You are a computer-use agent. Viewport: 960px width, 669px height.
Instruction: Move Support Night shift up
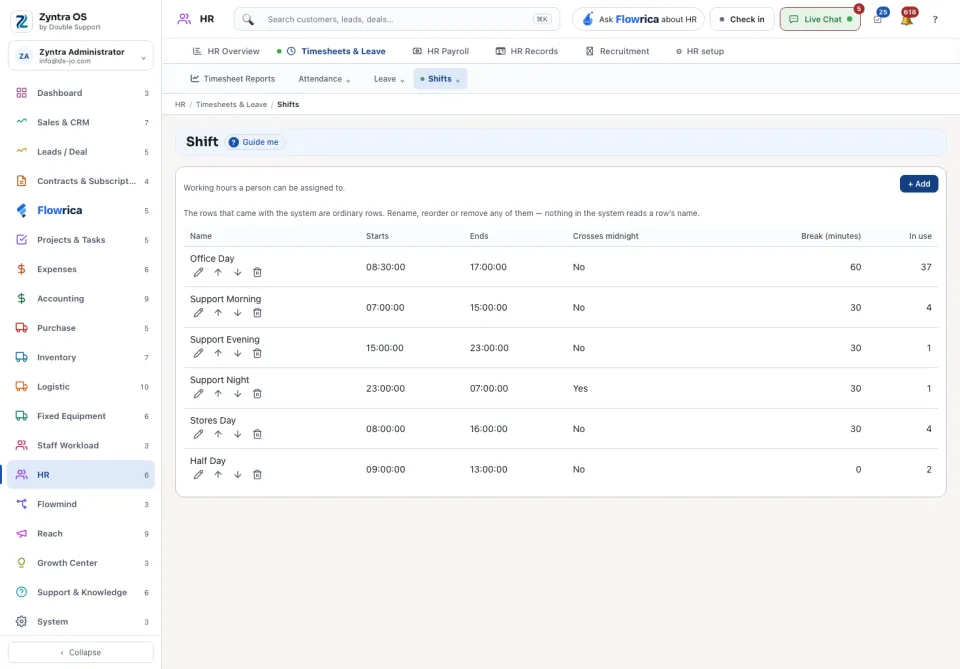(x=218, y=394)
